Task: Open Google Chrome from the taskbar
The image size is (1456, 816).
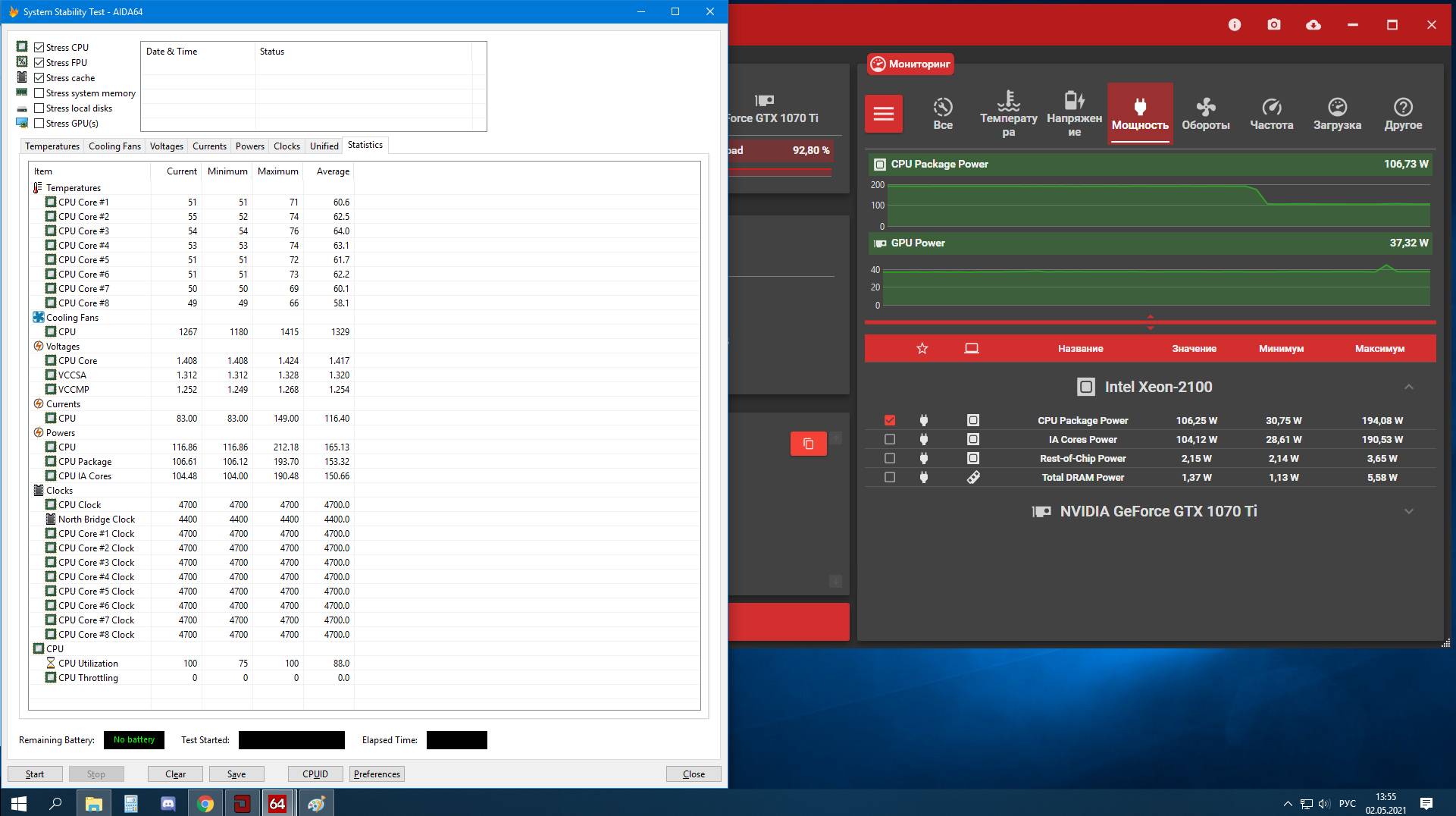Action: [205, 803]
